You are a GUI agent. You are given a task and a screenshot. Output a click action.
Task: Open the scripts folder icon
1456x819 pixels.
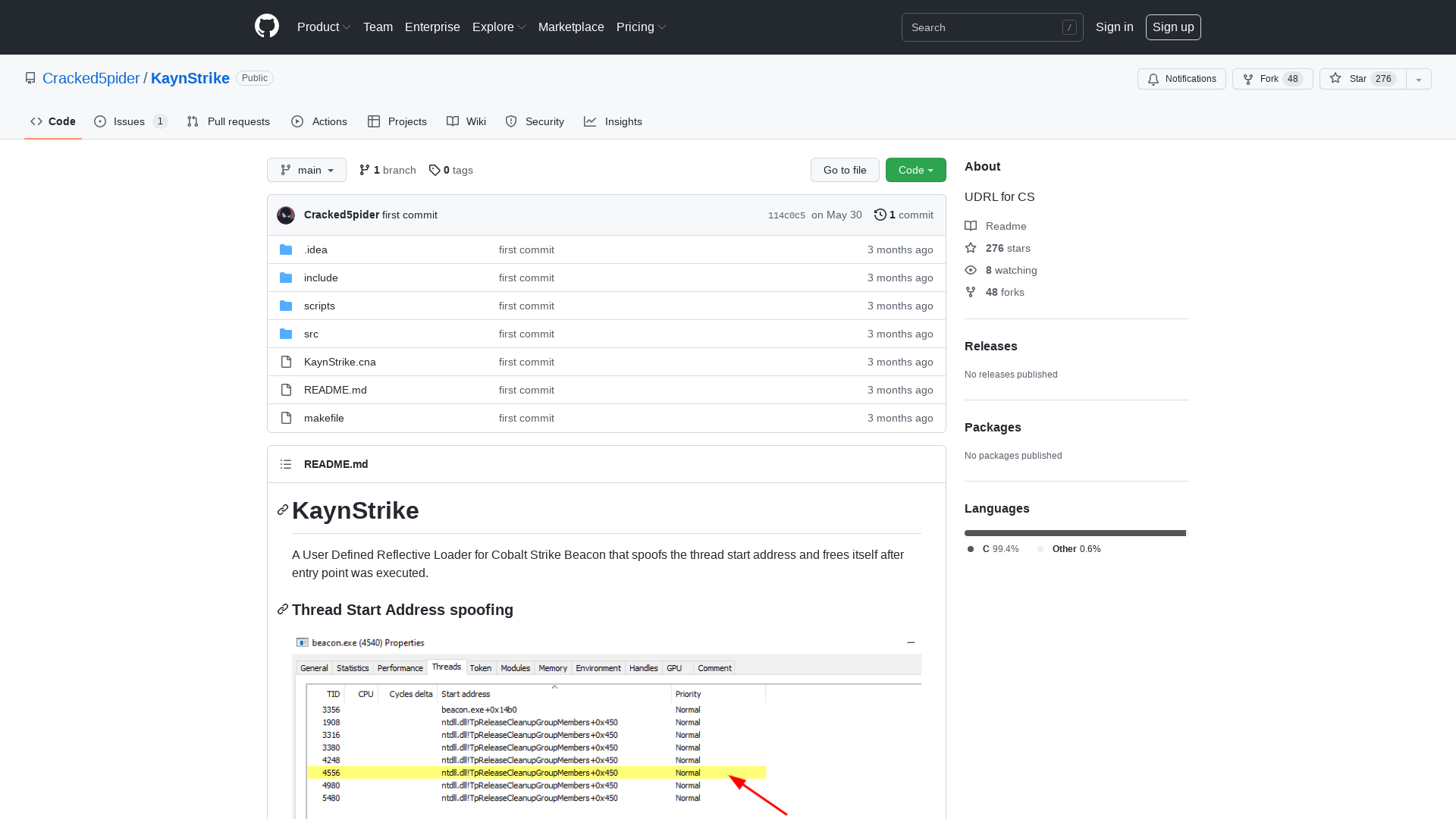(x=286, y=306)
